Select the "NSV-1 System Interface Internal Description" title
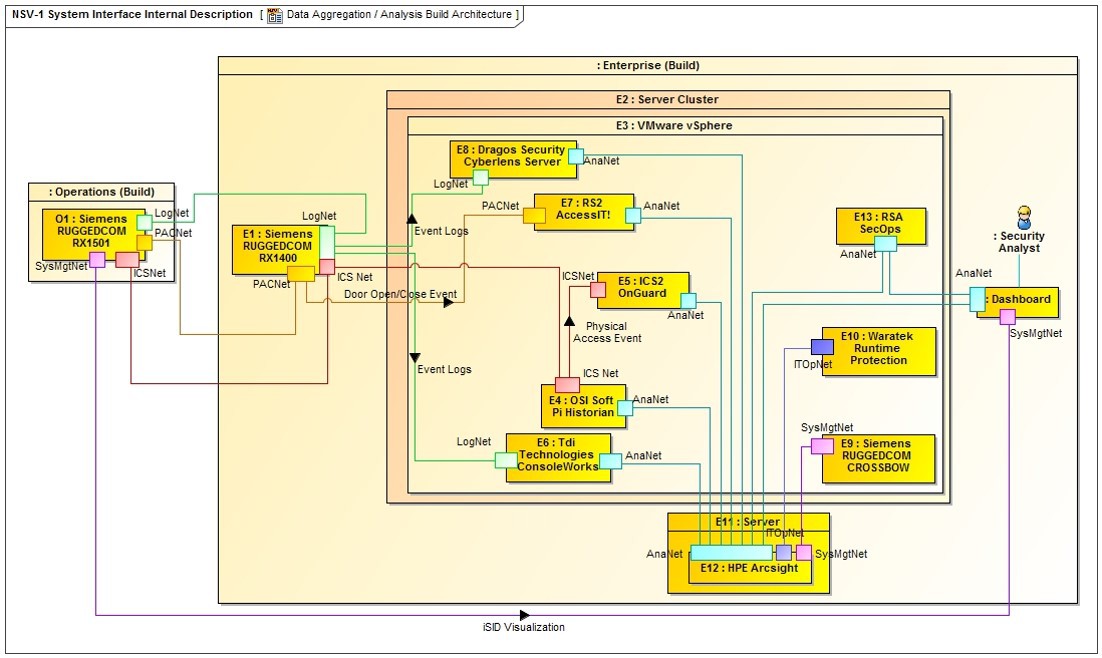This screenshot has width=1102, height=658. 132,14
